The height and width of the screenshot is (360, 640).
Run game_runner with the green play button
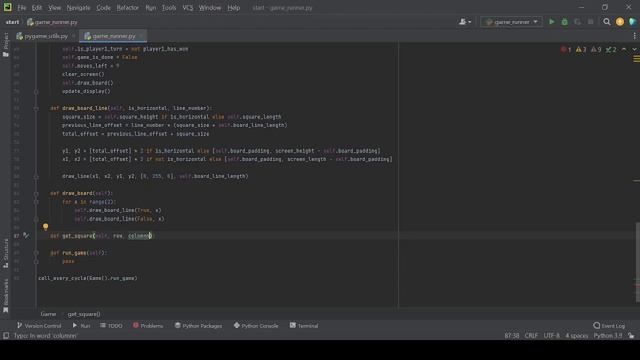coord(551,22)
